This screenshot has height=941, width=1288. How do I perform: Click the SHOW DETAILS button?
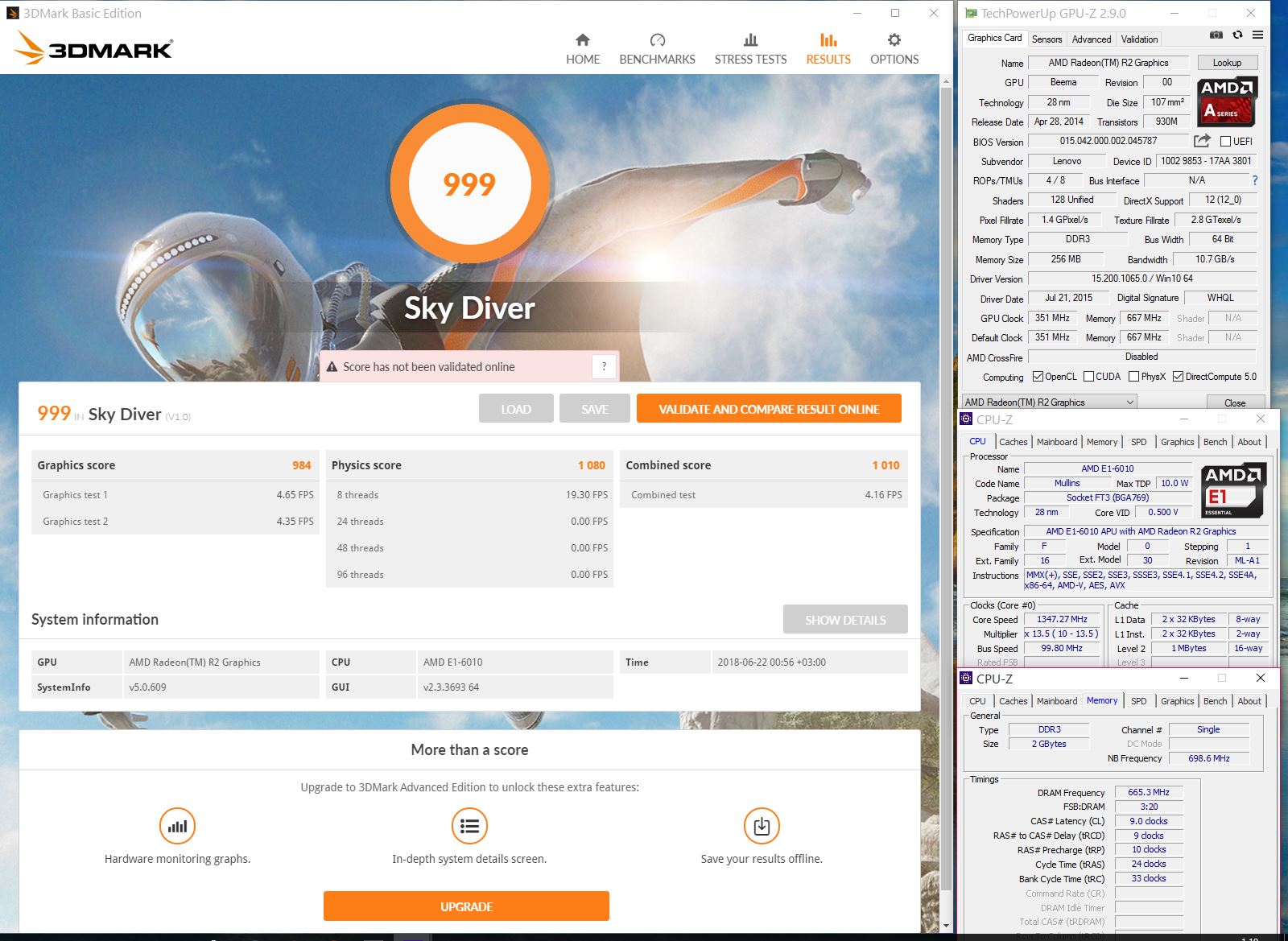tap(845, 620)
